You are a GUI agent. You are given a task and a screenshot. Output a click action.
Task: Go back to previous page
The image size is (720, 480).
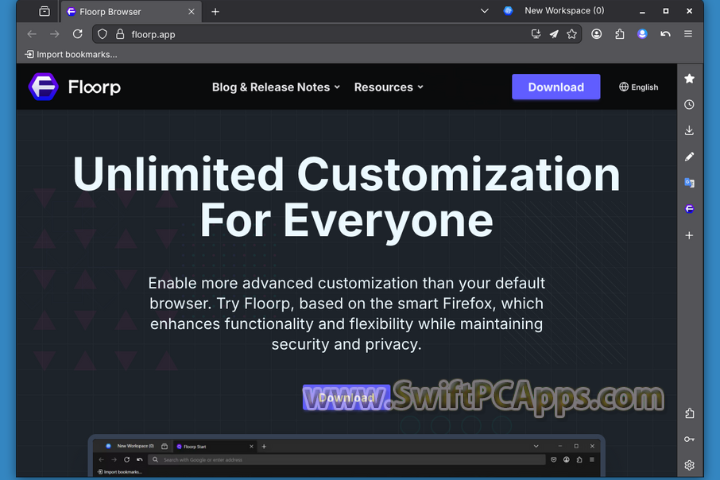coord(32,34)
